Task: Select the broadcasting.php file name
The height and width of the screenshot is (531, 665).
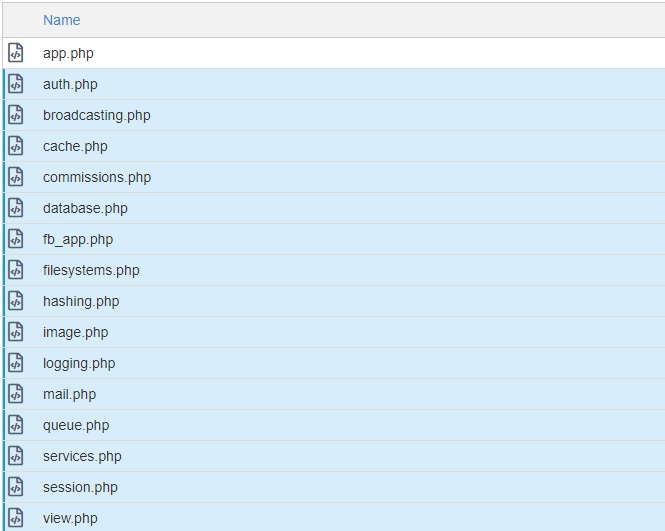Action: [x=96, y=115]
